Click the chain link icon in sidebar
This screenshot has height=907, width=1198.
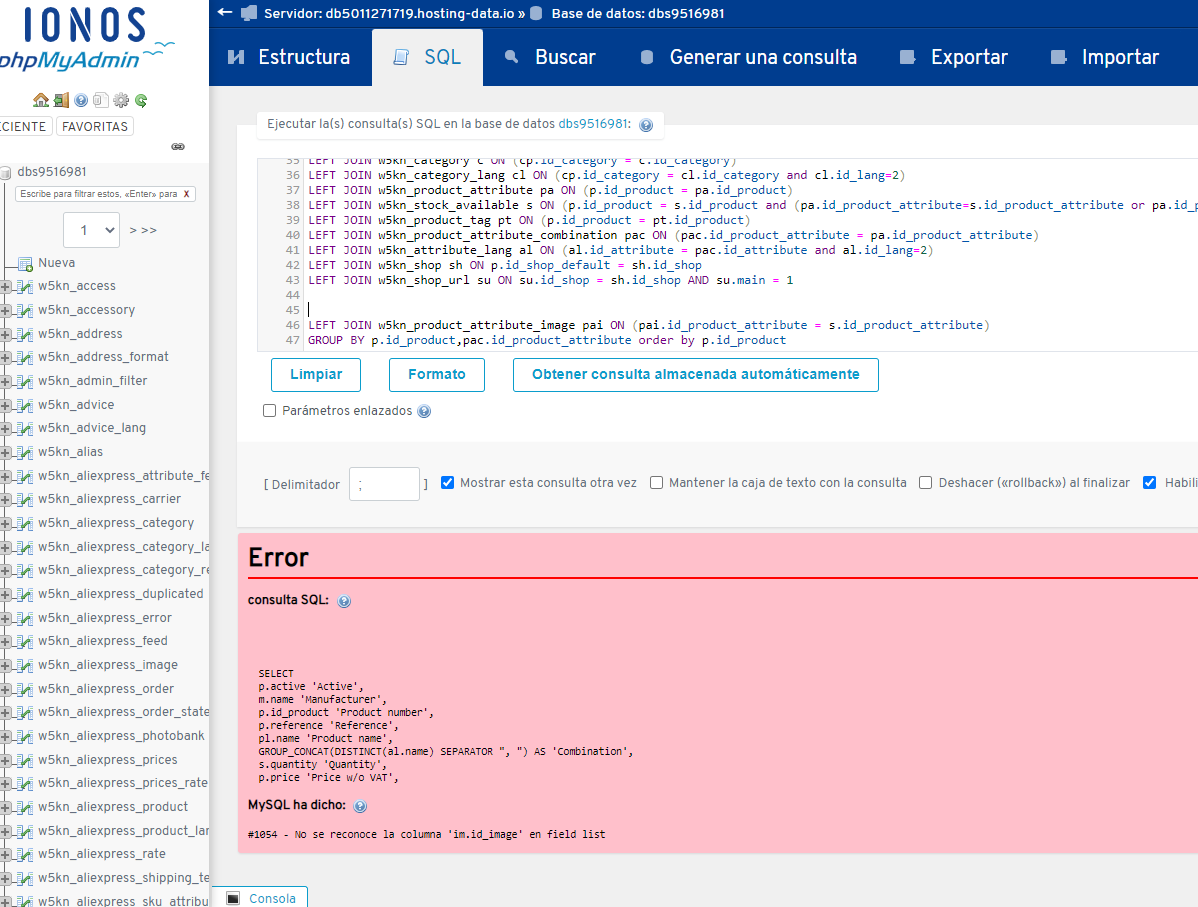click(x=178, y=147)
